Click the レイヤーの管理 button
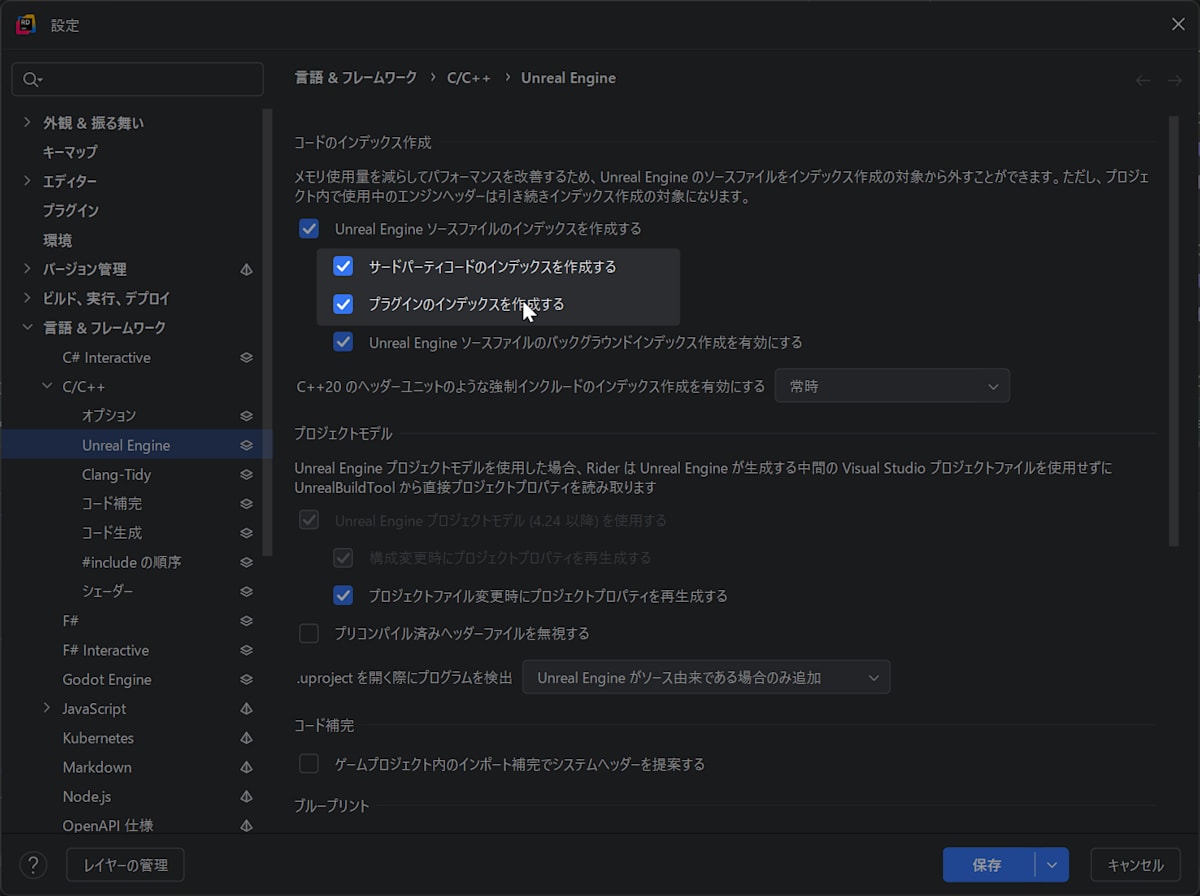 pyautogui.click(x=125, y=865)
